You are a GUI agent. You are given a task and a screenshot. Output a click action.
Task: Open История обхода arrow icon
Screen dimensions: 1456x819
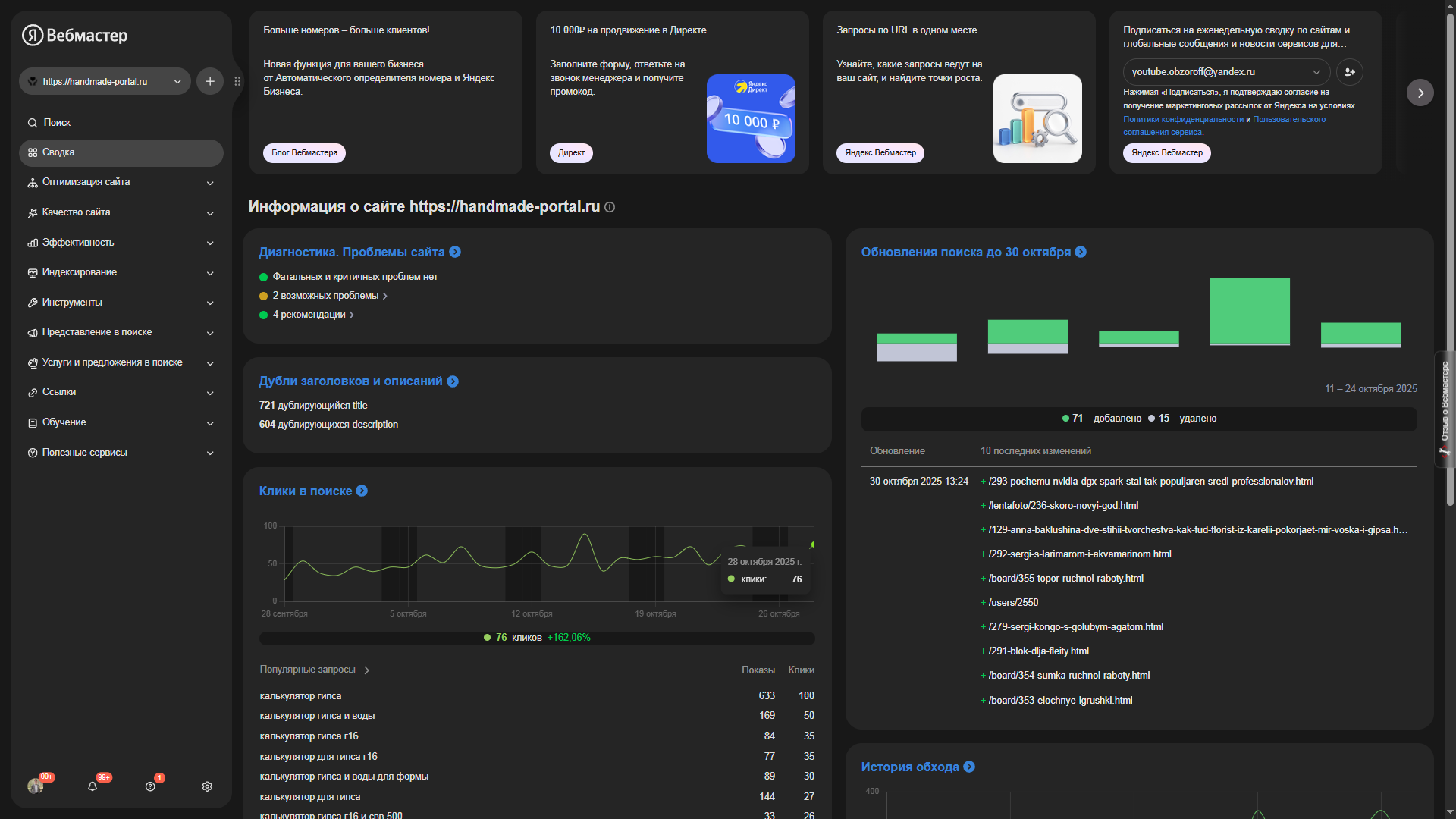click(x=969, y=767)
